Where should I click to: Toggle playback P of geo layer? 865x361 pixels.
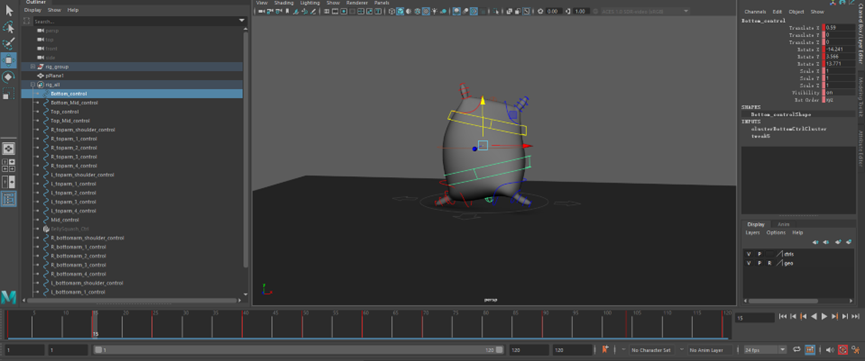(759, 263)
